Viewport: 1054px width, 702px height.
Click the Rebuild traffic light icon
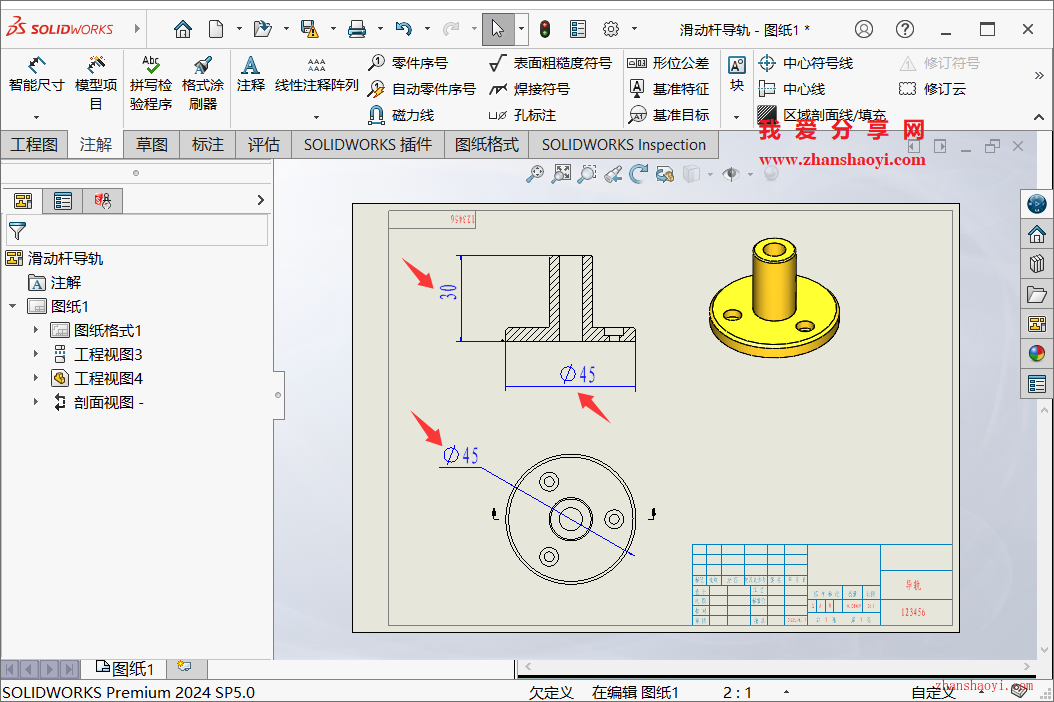pyautogui.click(x=544, y=29)
